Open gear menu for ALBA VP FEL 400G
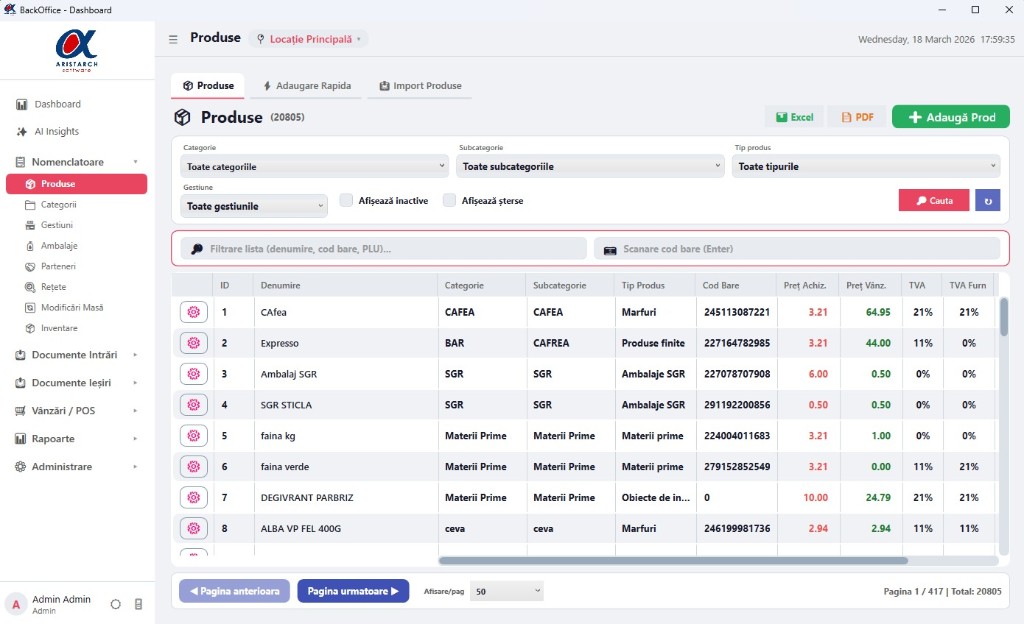The image size is (1024, 624). coord(193,528)
